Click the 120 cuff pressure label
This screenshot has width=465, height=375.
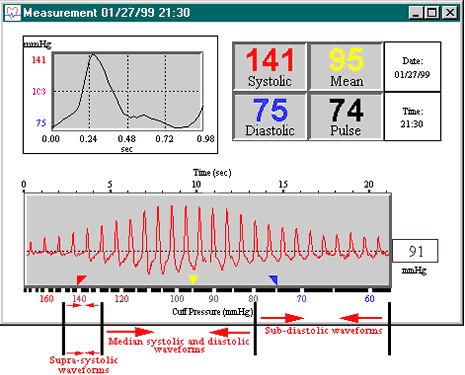122,299
